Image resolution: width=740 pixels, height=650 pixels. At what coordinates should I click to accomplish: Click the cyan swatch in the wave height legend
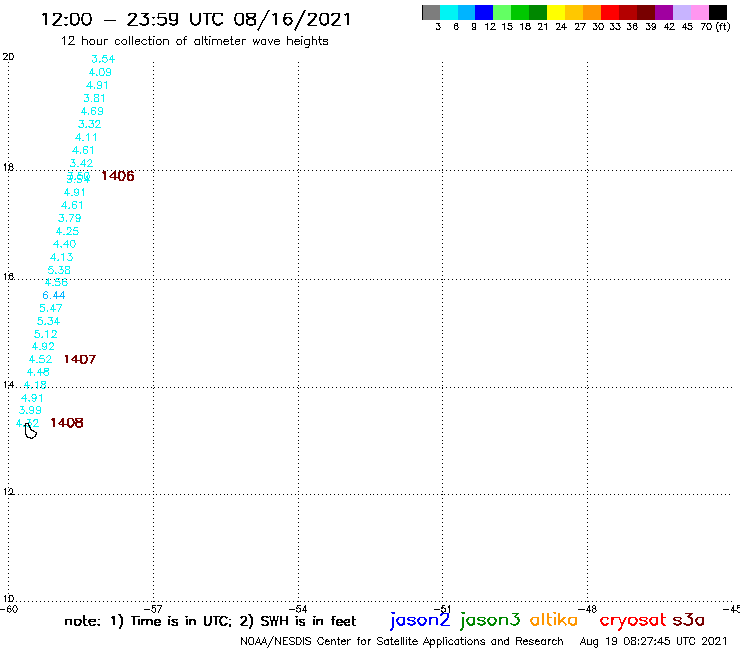(x=449, y=12)
